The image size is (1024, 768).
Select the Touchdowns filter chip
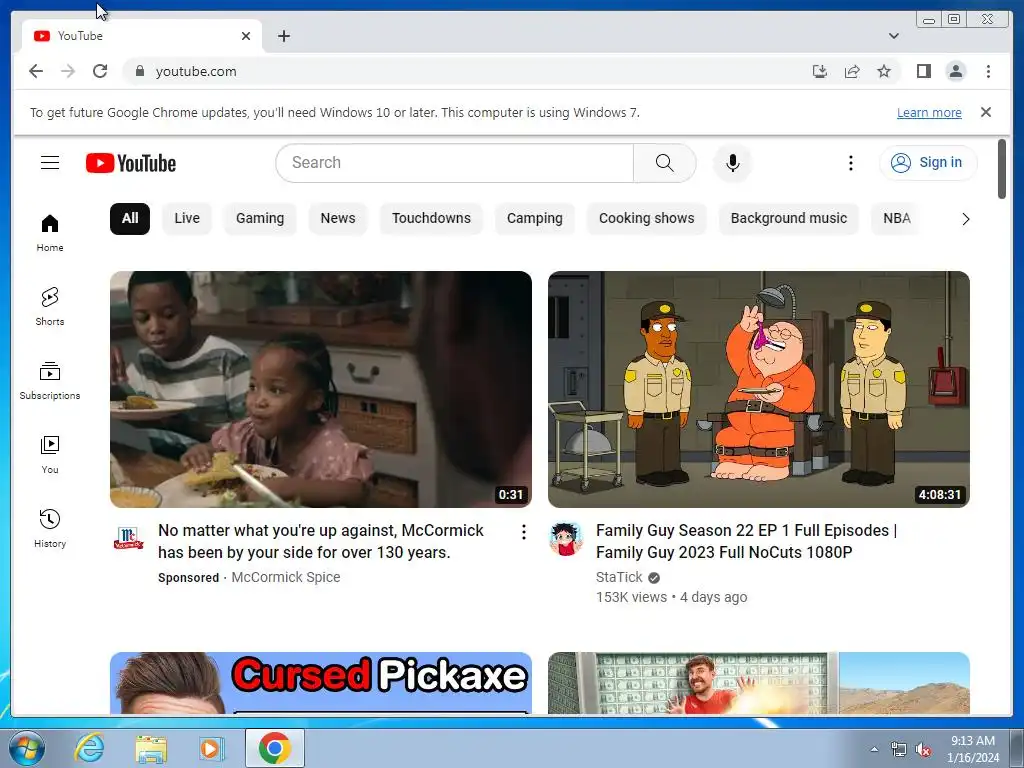pyautogui.click(x=431, y=218)
